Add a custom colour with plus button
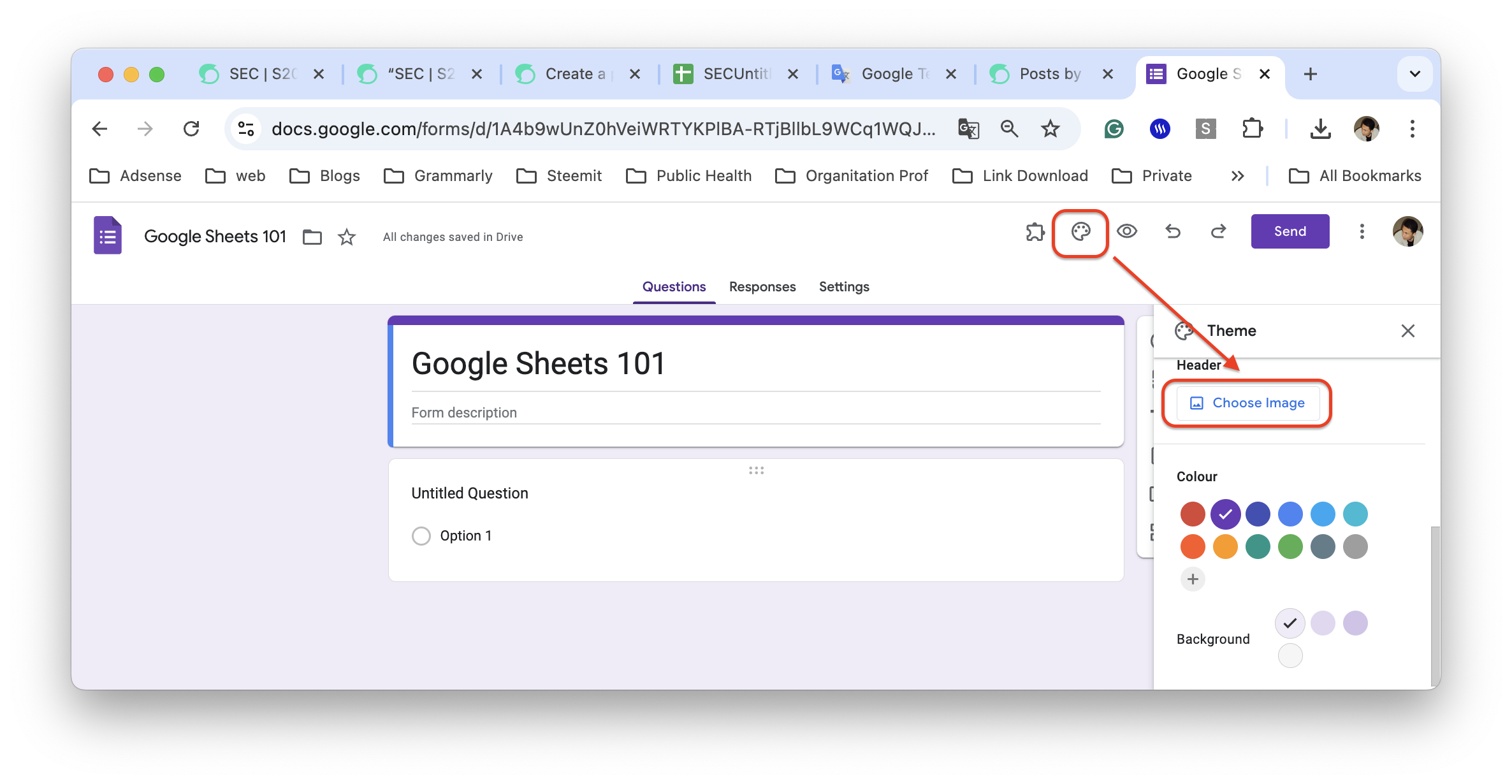Image resolution: width=1512 pixels, height=784 pixels. pos(1193,579)
